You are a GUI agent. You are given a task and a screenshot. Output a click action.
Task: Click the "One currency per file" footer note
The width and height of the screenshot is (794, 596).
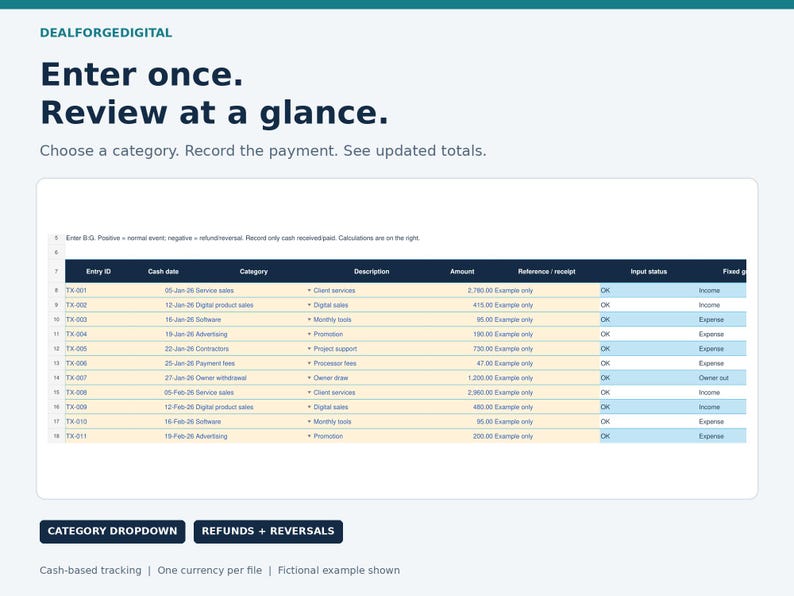coord(210,570)
